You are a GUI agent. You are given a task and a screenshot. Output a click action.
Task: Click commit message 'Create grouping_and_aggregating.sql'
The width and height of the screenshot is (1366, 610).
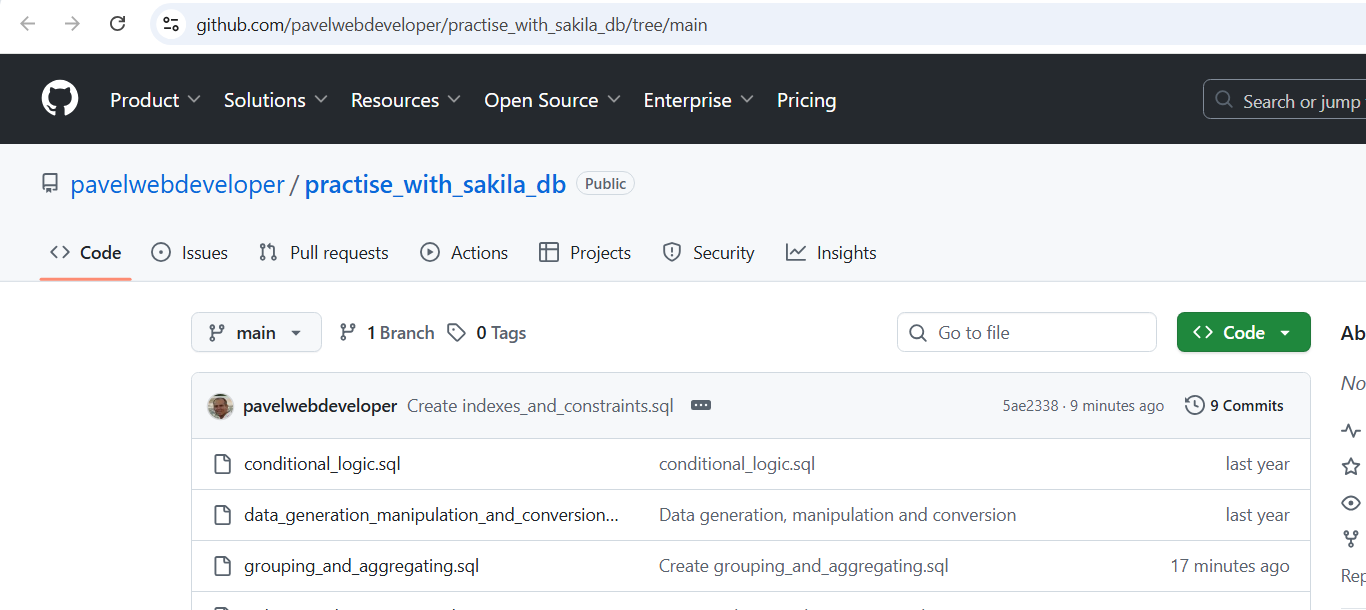[x=803, y=566]
